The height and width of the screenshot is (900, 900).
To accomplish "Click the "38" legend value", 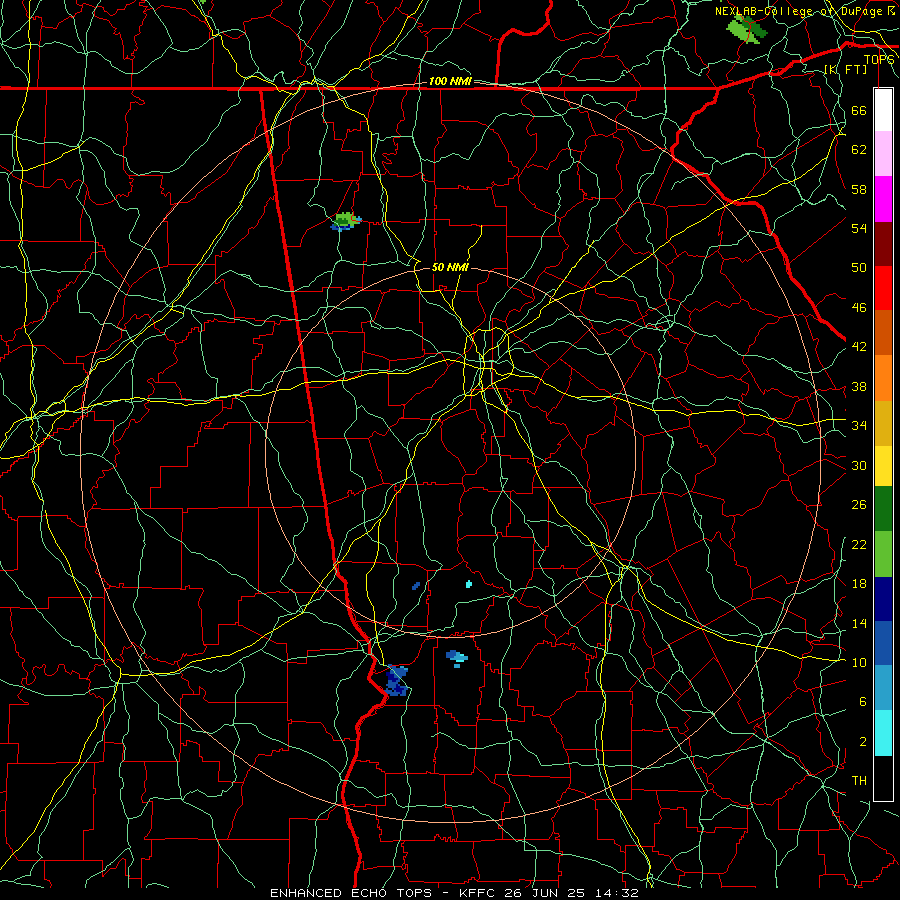I will 859,386.
